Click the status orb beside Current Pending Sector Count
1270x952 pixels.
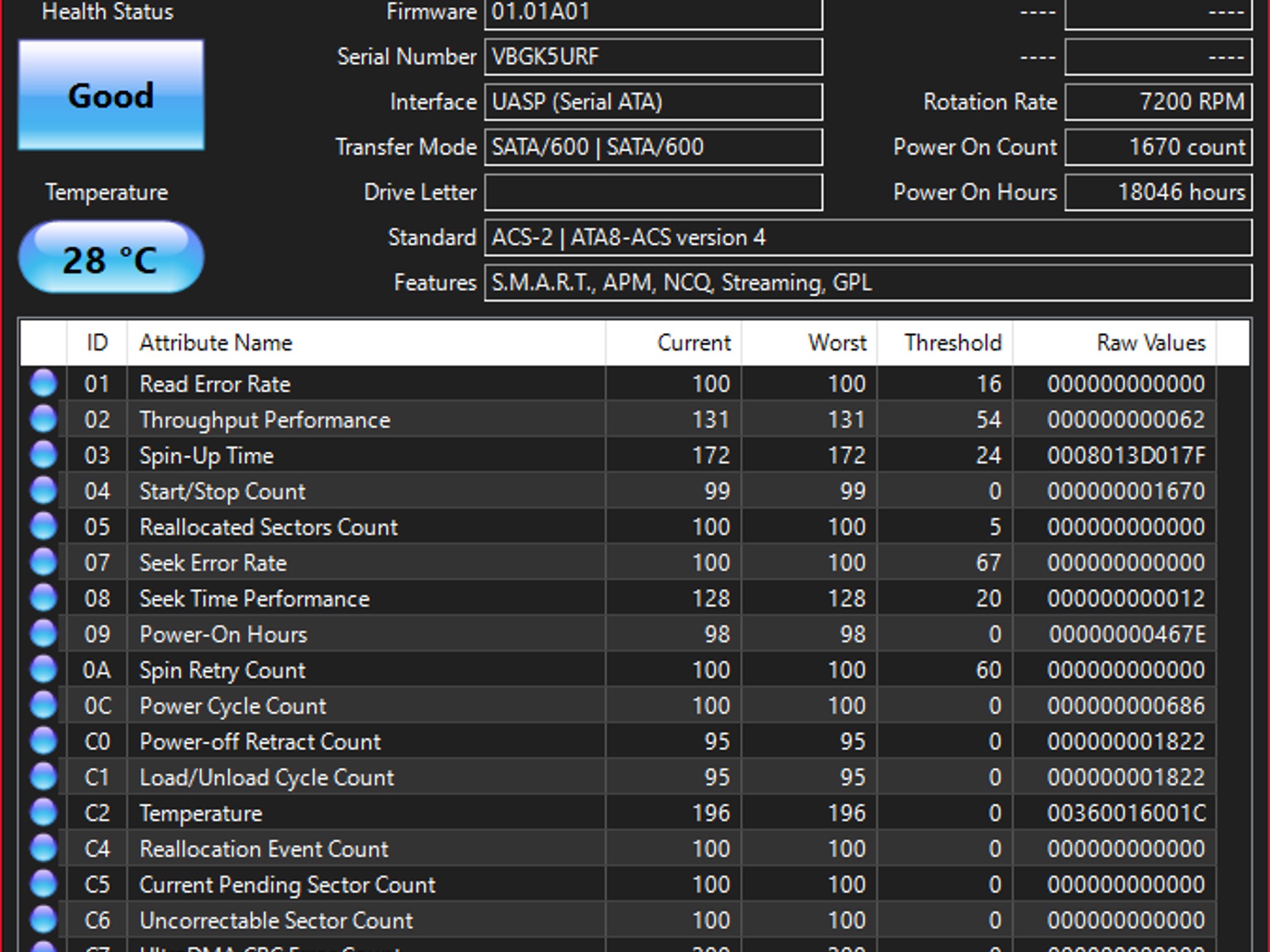43,884
